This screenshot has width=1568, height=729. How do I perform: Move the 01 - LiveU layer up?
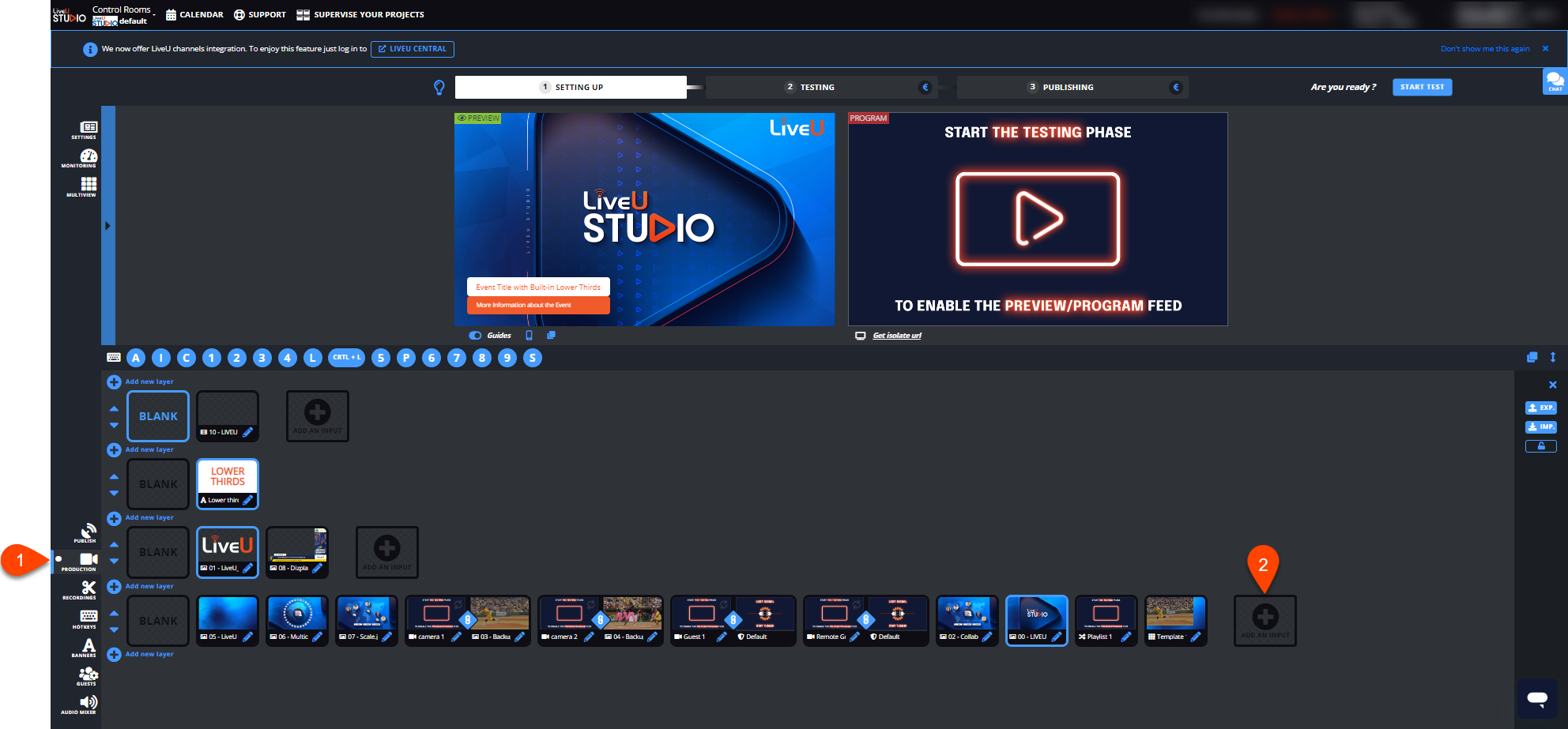[114, 544]
